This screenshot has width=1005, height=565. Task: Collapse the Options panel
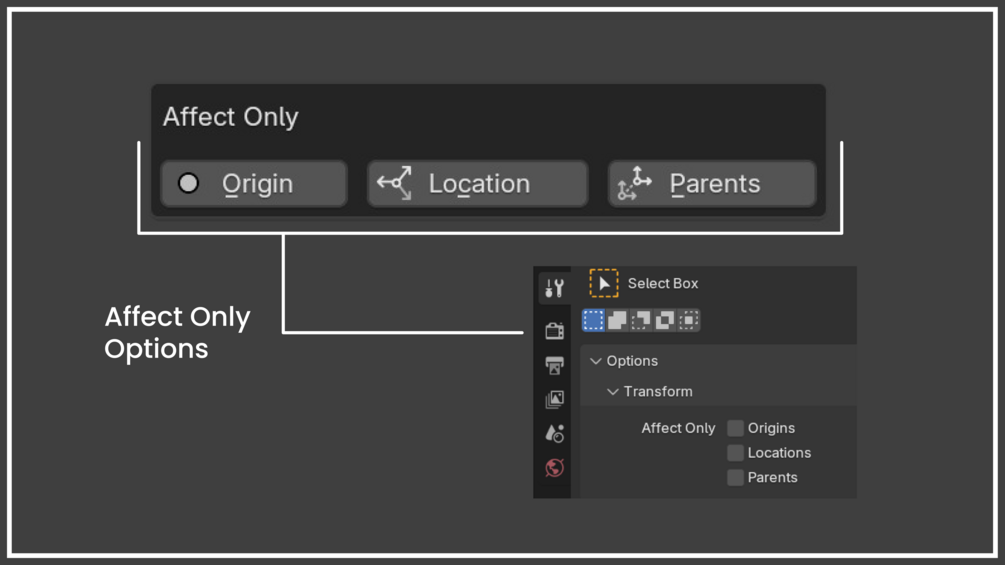[x=596, y=361]
